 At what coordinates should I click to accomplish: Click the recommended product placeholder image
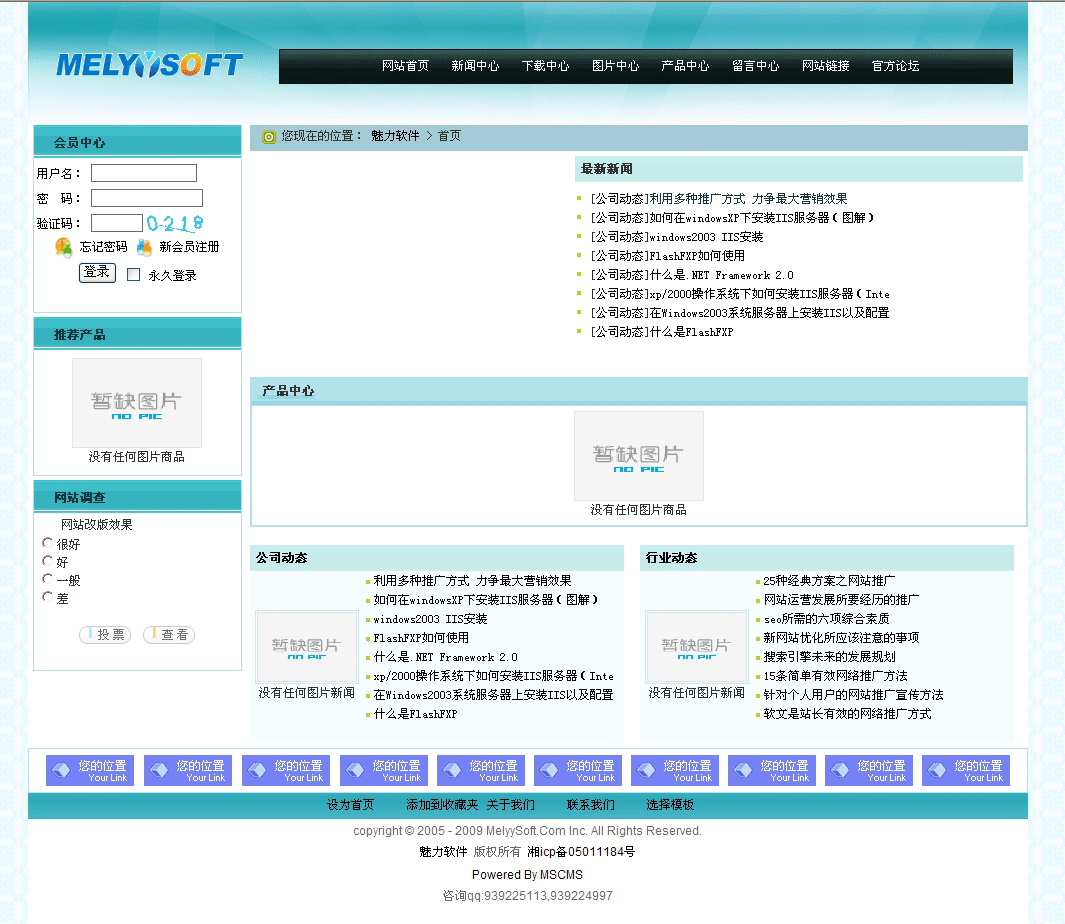[137, 403]
